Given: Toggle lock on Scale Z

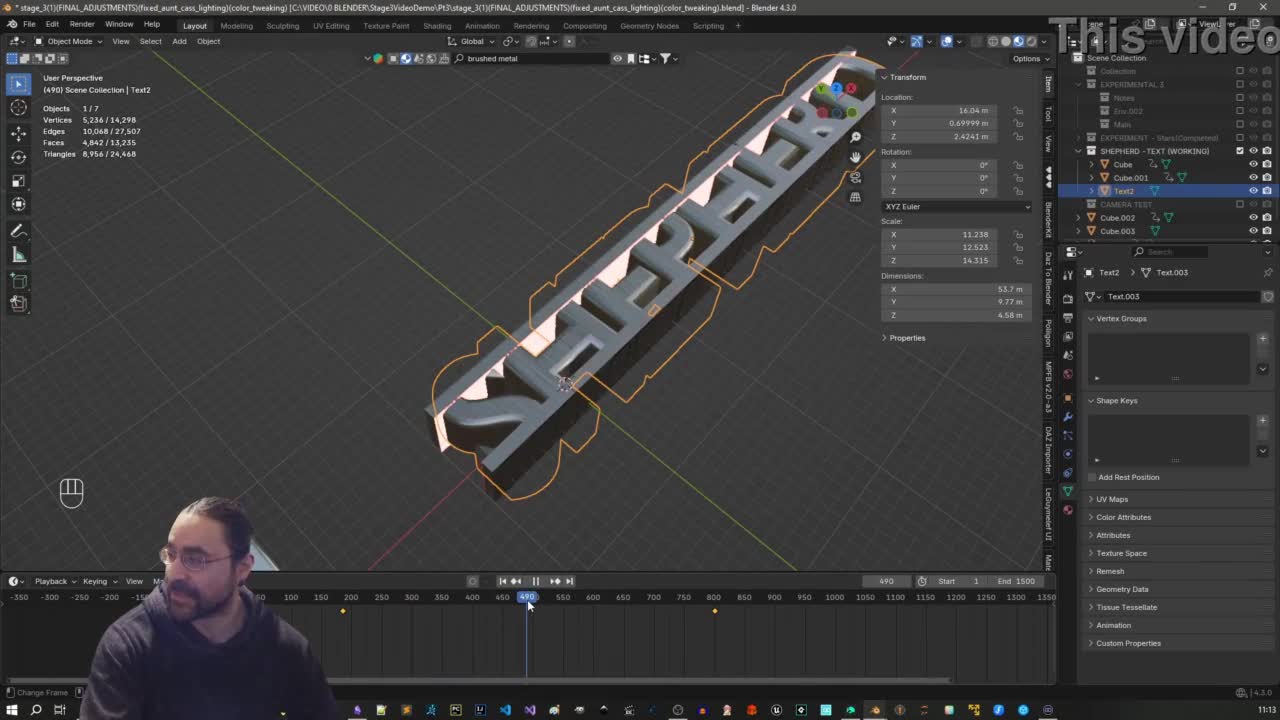Looking at the screenshot, I should pos(1018,260).
